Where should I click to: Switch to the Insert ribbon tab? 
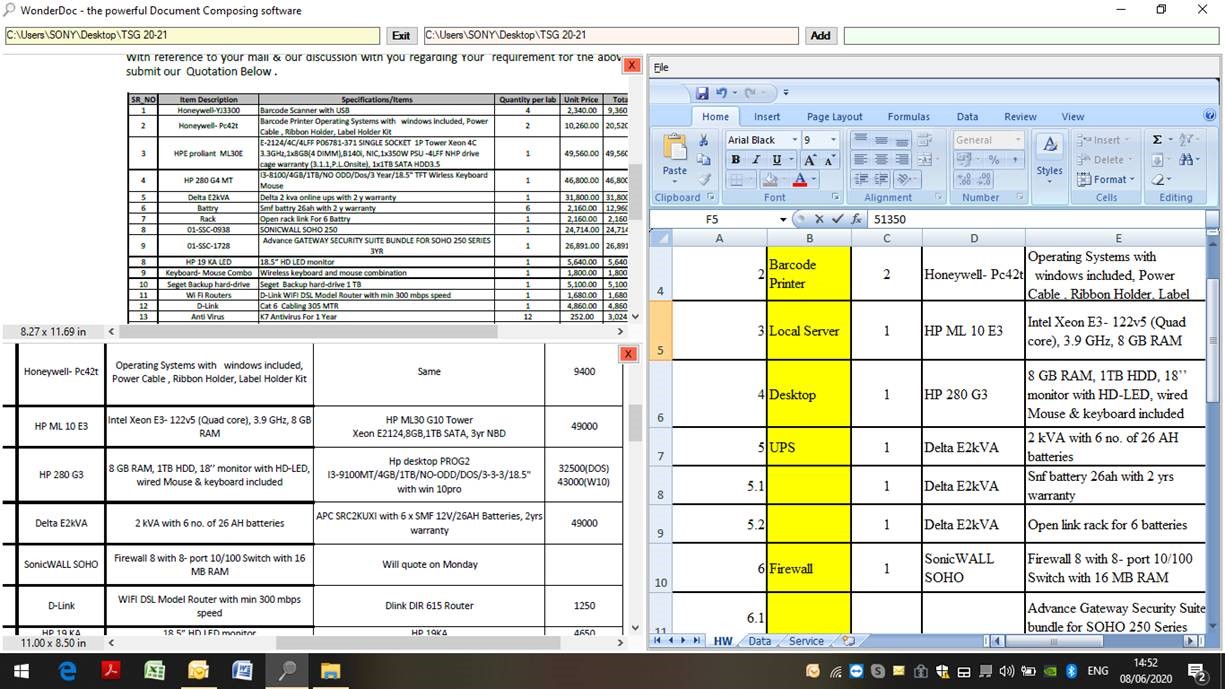[767, 117]
